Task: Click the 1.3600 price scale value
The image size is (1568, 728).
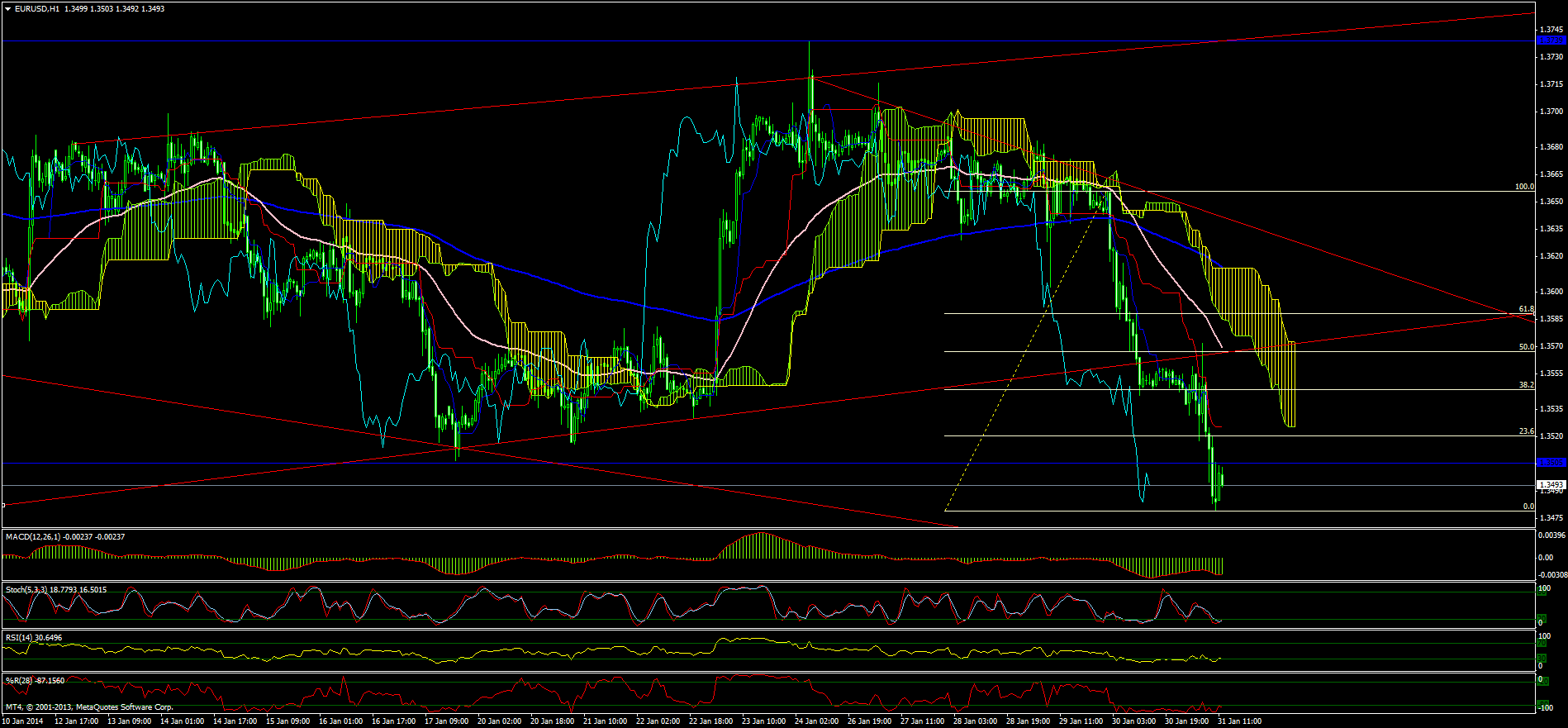Action: (x=1552, y=292)
